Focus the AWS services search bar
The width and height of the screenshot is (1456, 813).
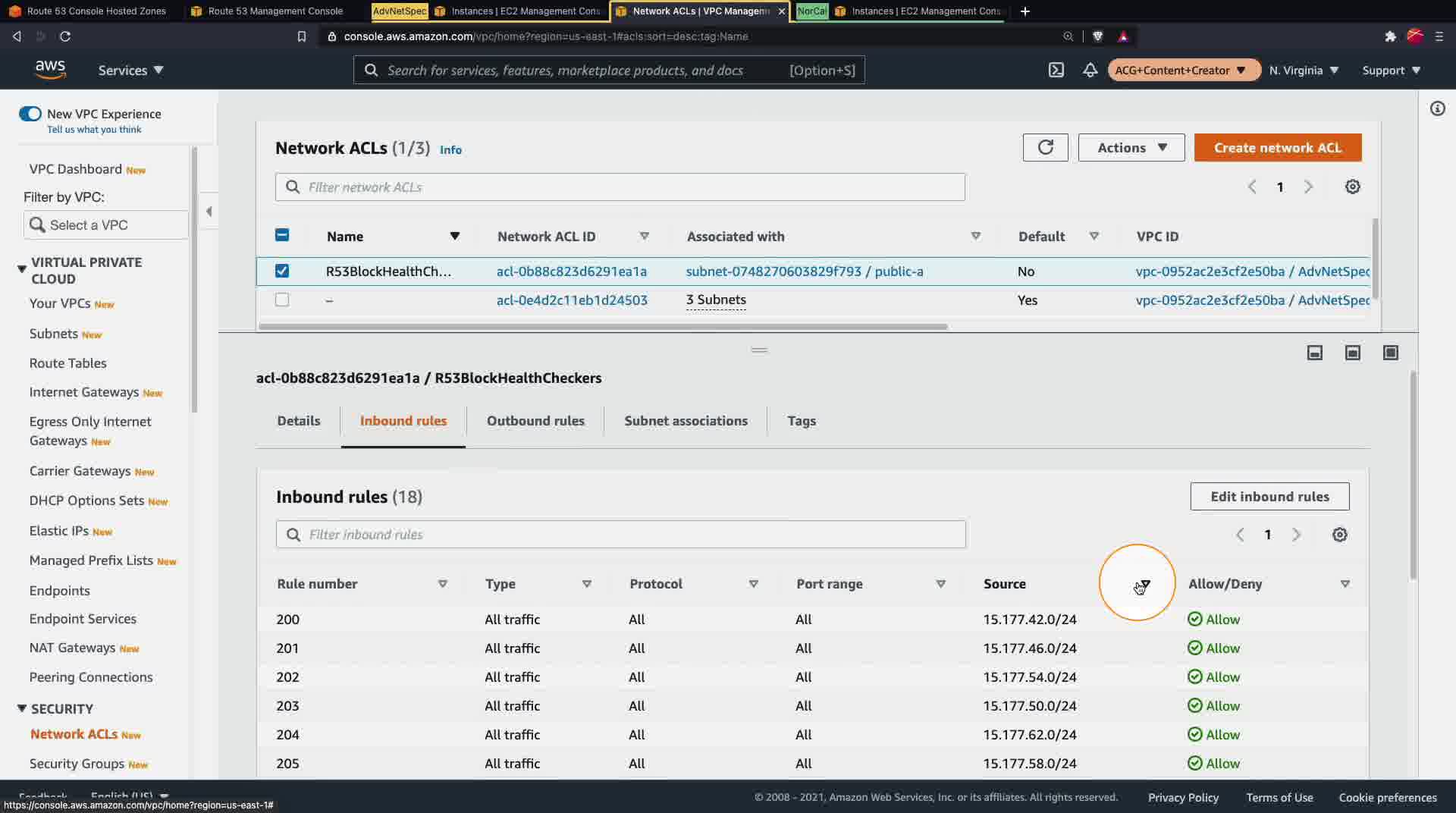[608, 70]
